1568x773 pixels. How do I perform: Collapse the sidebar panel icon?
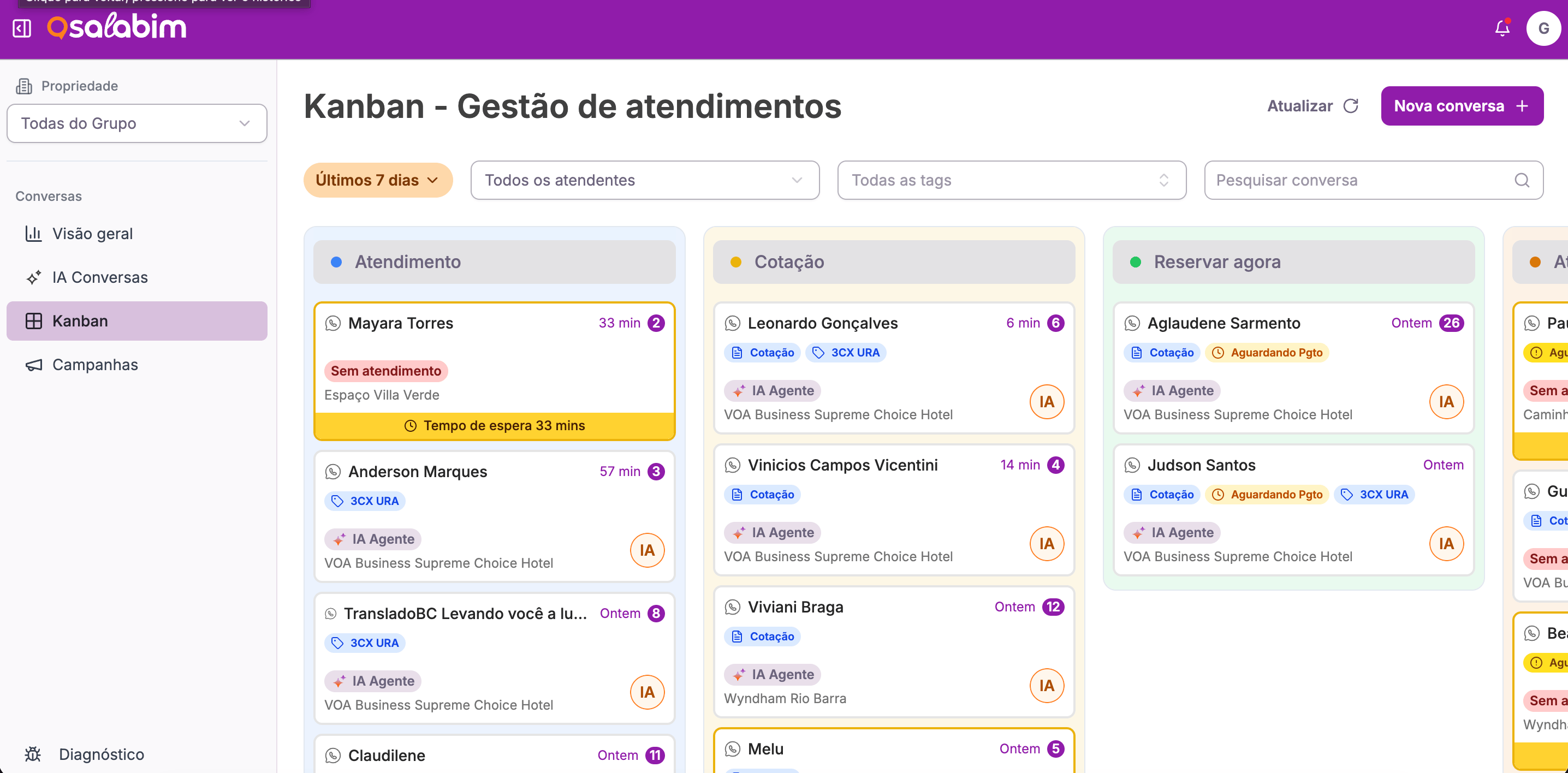pyautogui.click(x=22, y=28)
